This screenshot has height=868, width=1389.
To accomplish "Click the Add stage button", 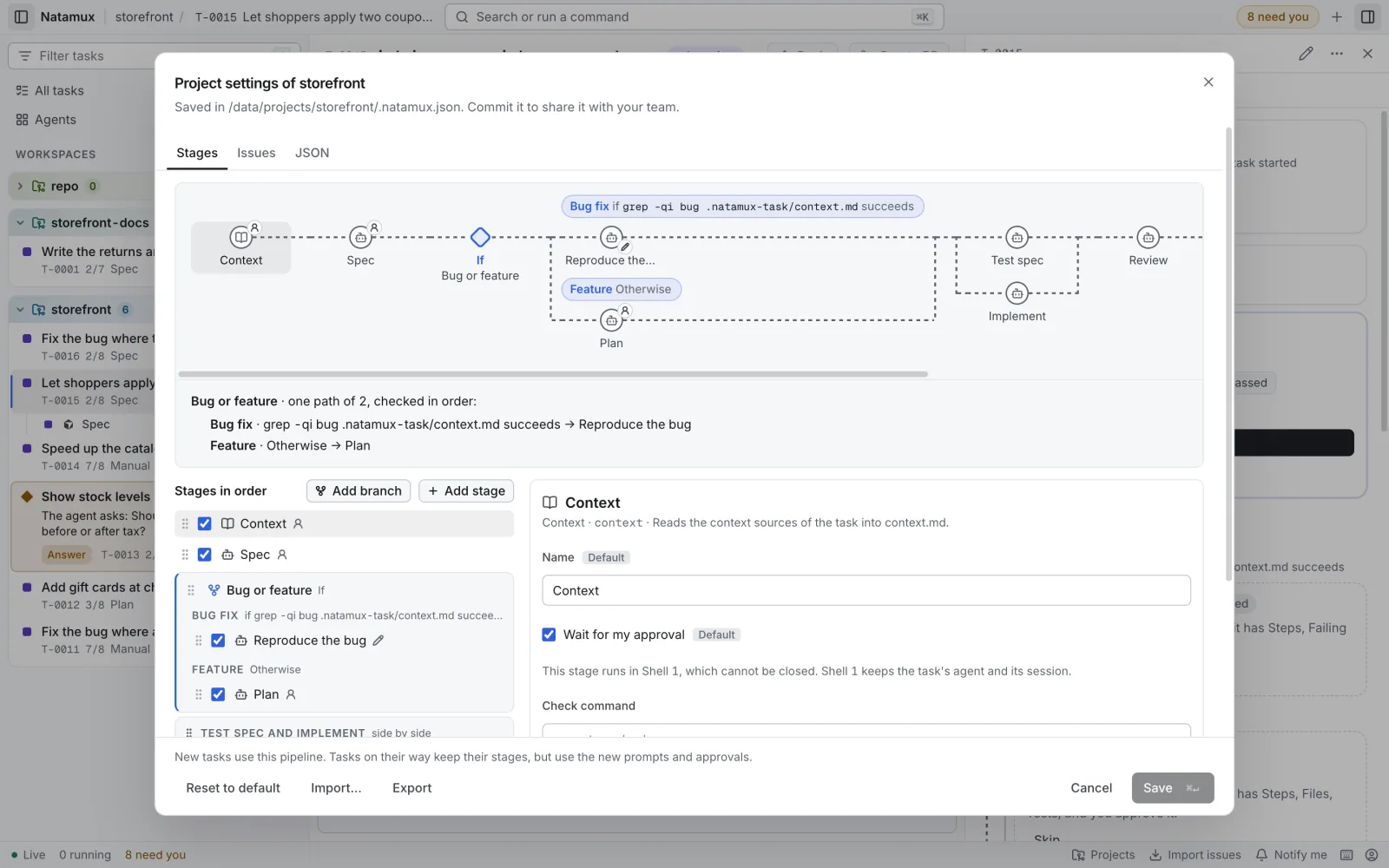I will click(x=466, y=491).
